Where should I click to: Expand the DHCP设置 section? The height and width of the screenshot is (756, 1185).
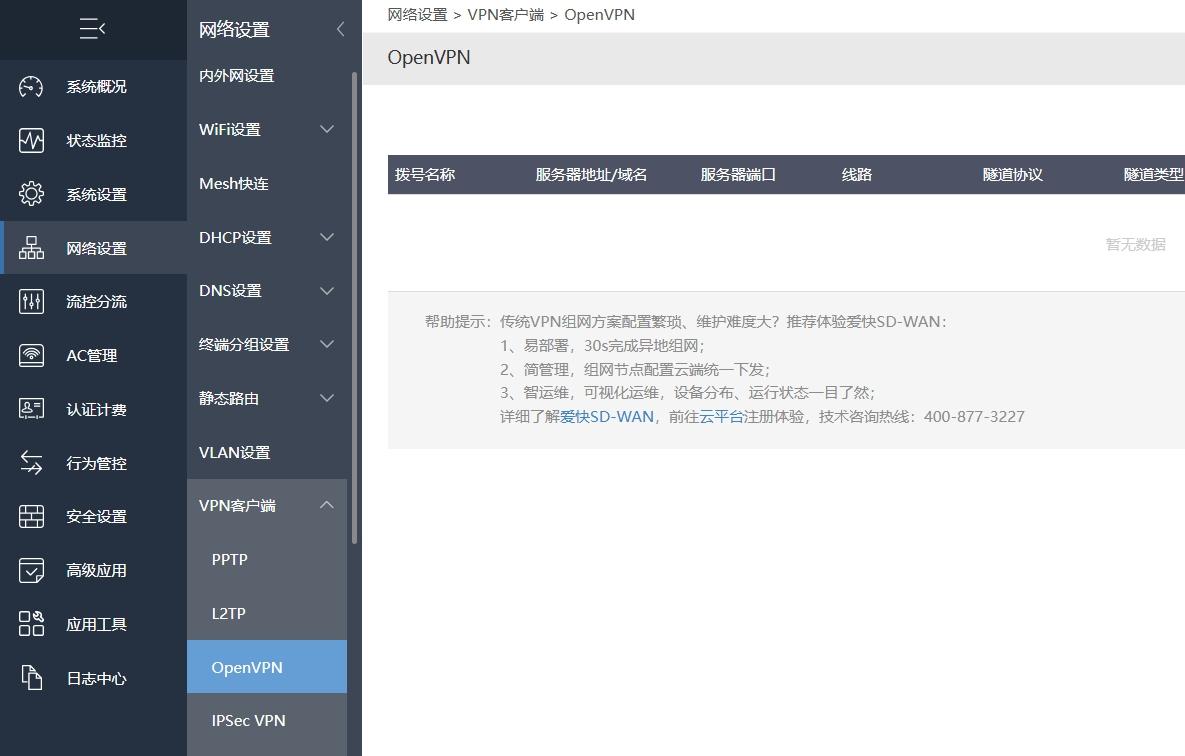pos(326,237)
